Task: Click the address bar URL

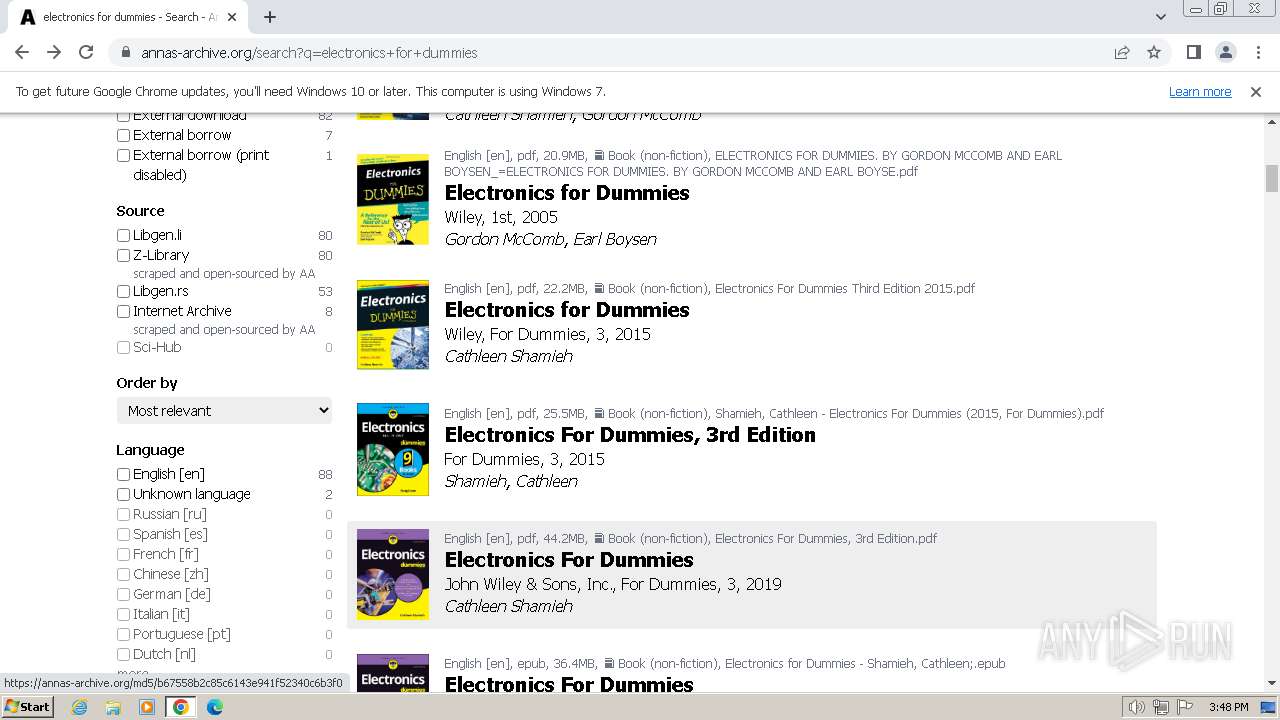Action: click(x=309, y=53)
